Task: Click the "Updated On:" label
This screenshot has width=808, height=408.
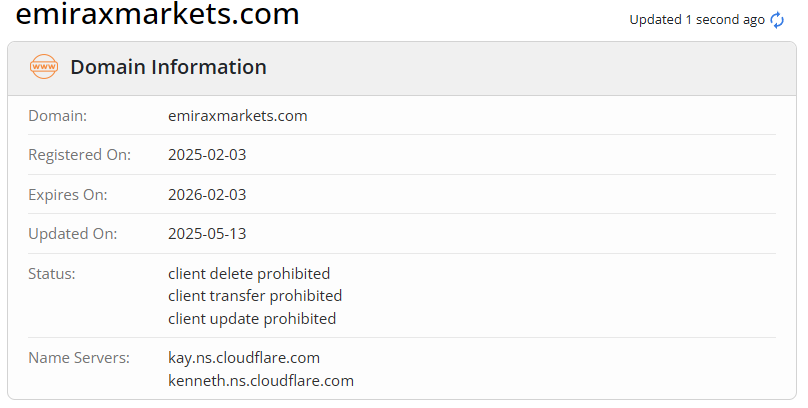Action: click(73, 234)
